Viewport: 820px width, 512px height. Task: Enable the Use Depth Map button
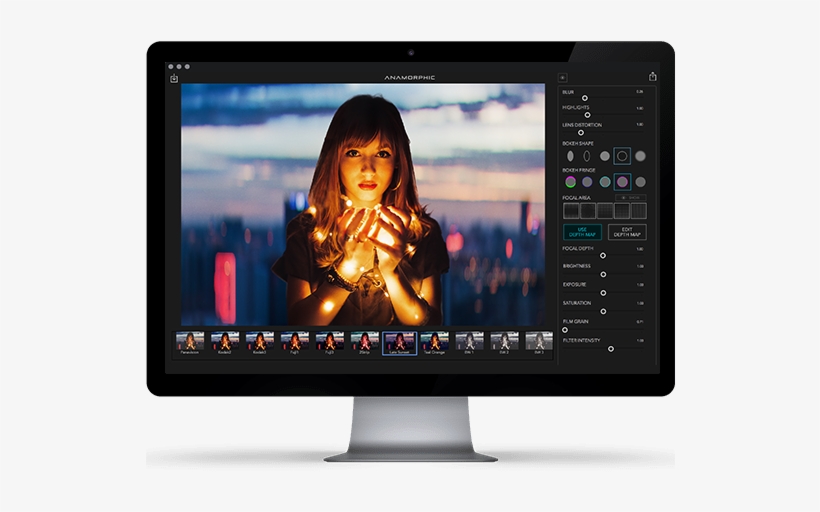[582, 232]
